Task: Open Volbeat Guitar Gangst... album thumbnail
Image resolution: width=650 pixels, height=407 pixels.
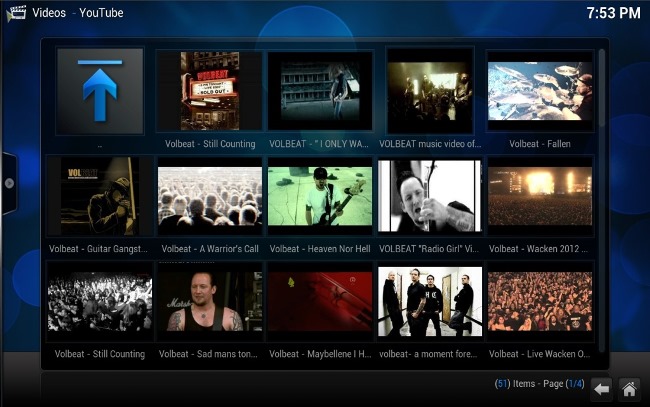Action: coord(100,196)
